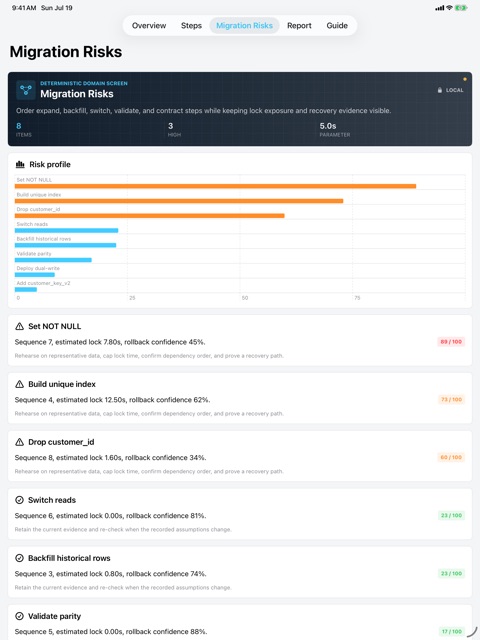
Task: Click the cellular signal icon in the status bar
Action: click(440, 8)
